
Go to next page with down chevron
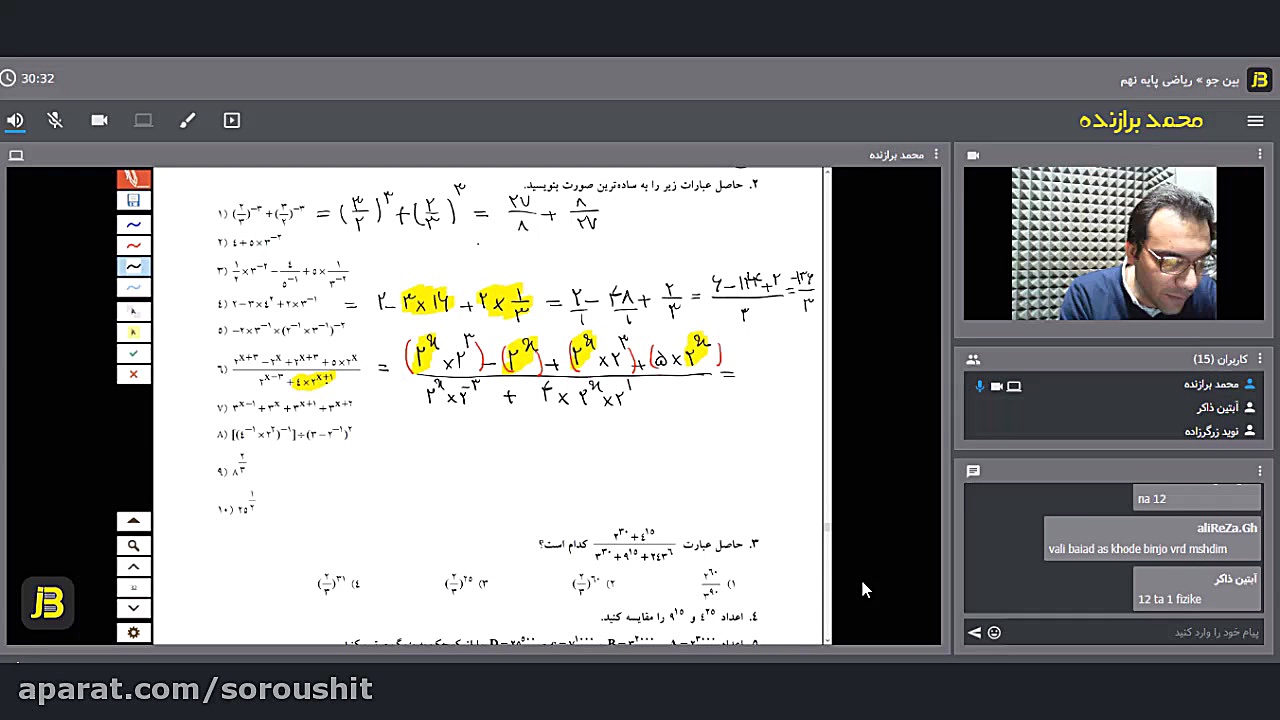133,608
